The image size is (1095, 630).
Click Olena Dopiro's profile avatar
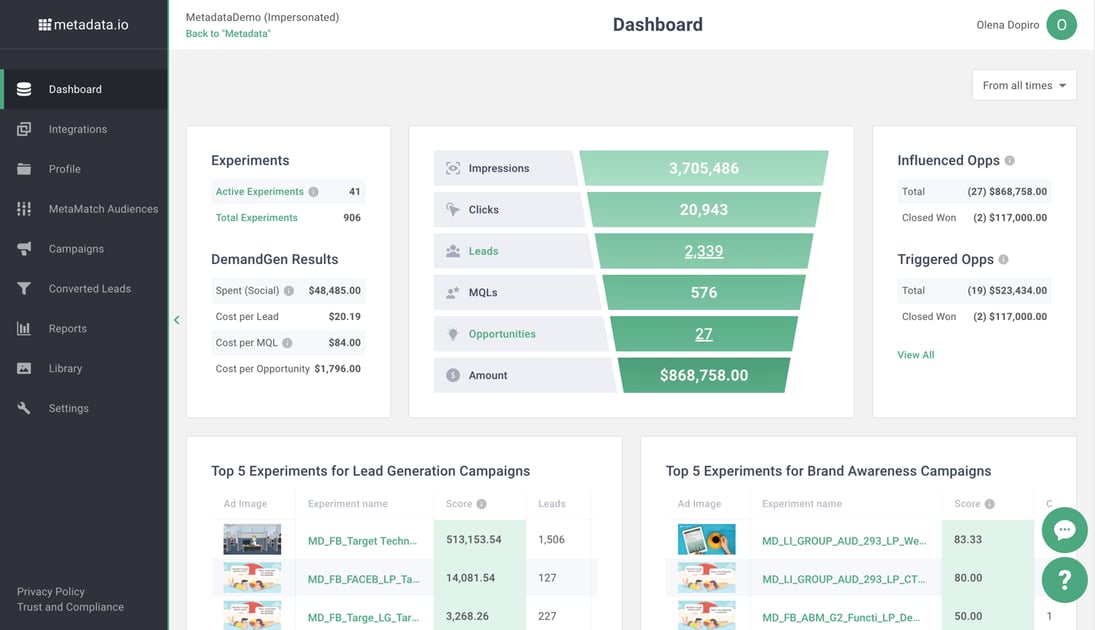pyautogui.click(x=1061, y=24)
